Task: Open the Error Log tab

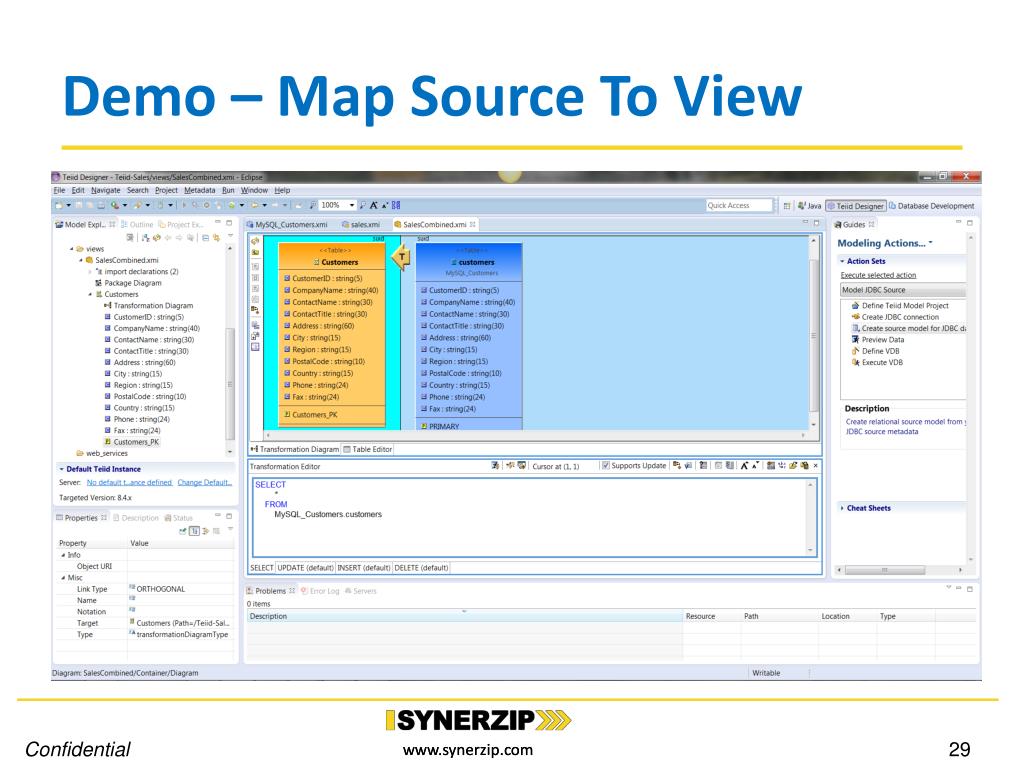Action: pyautogui.click(x=320, y=591)
